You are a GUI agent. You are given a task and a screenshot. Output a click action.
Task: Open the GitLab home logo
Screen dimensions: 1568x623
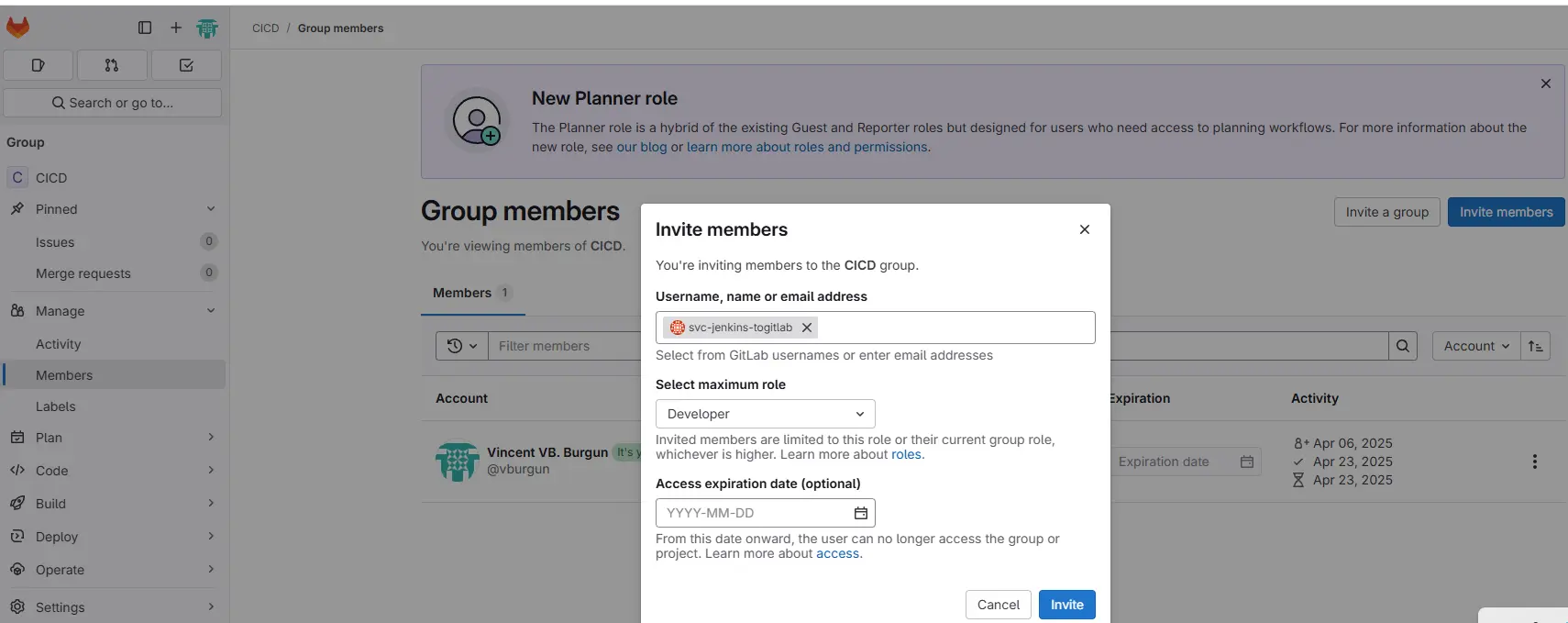[17, 28]
